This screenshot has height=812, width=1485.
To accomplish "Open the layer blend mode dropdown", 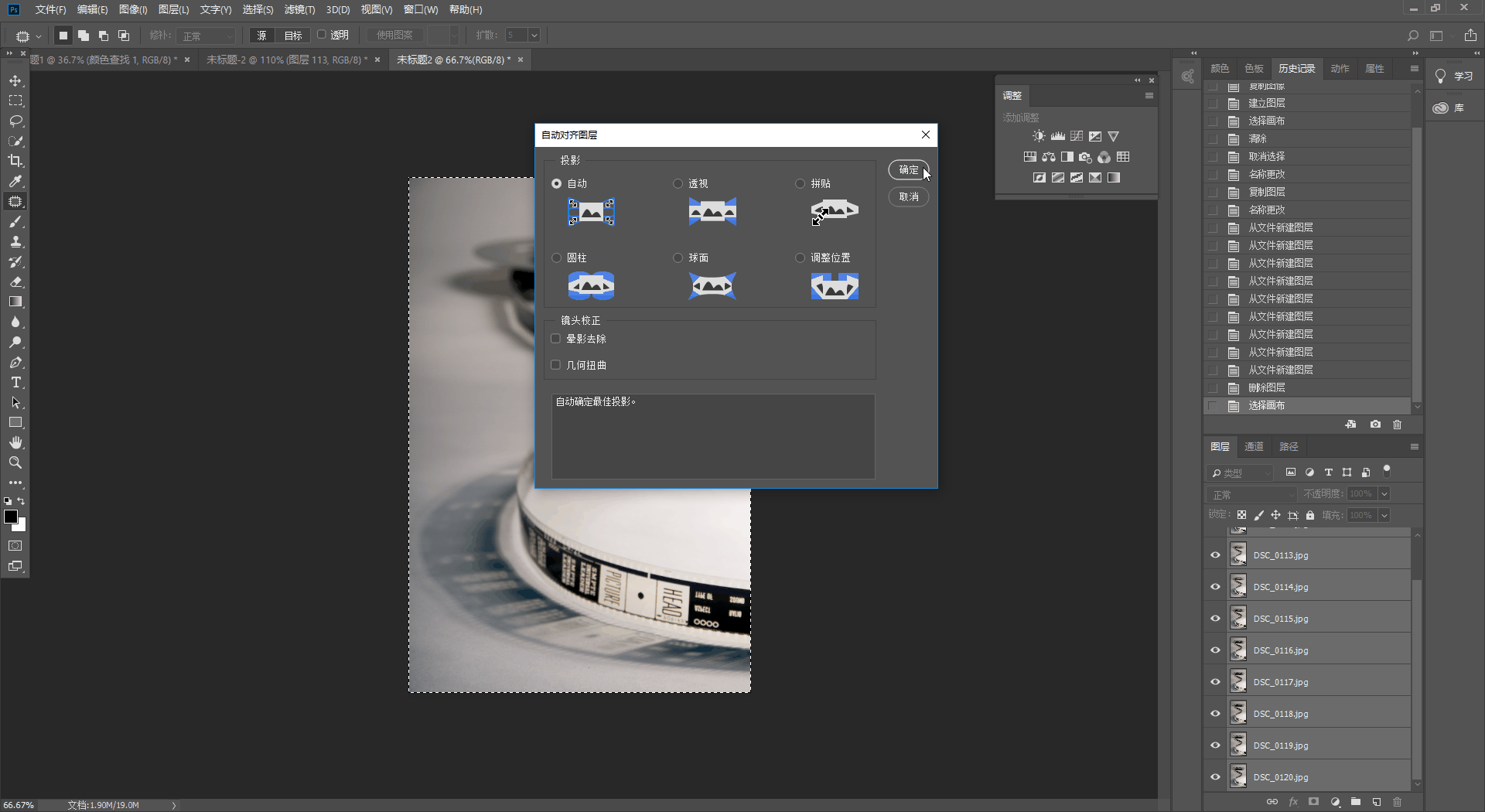I will 1252,494.
